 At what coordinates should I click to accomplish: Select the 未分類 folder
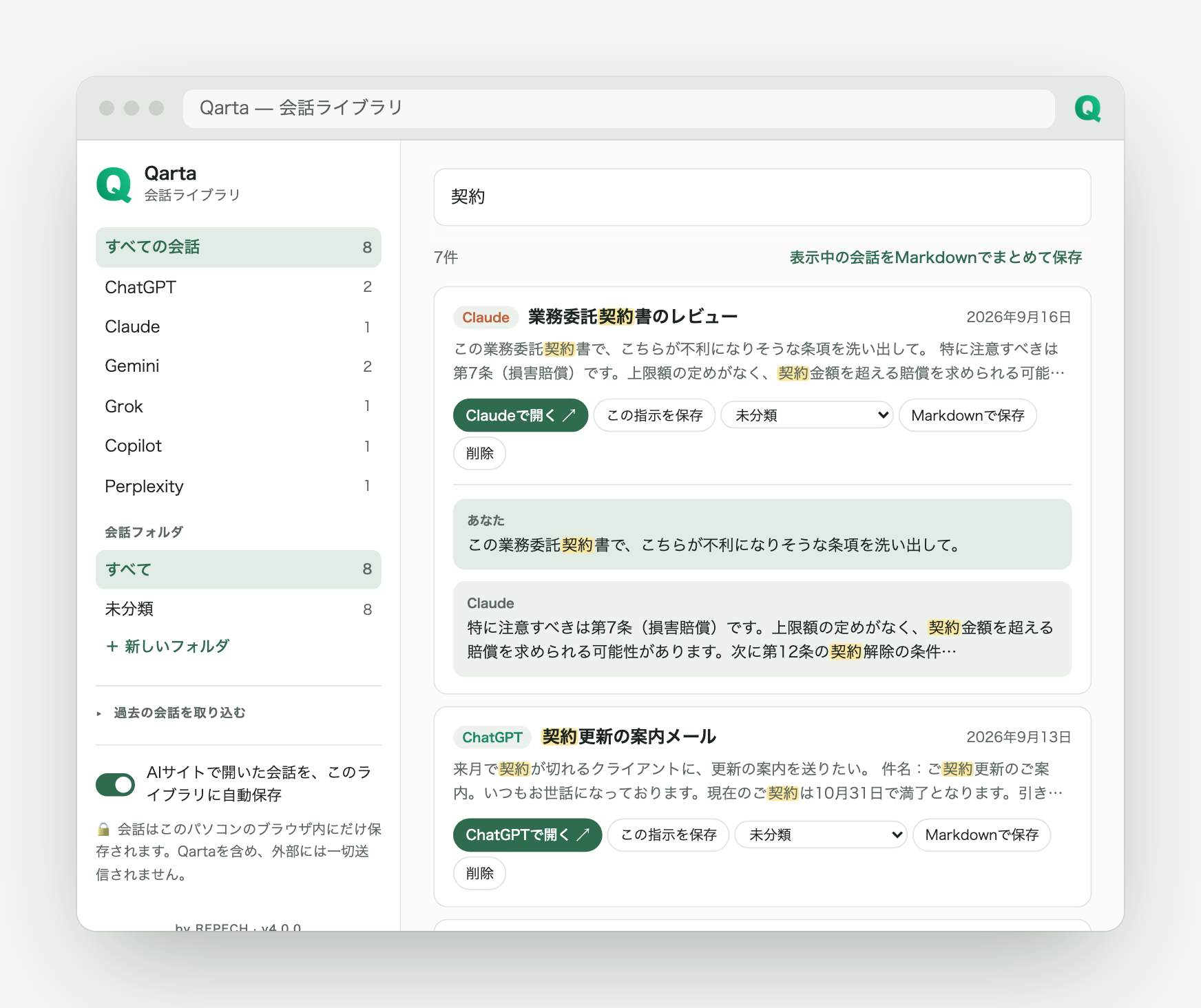click(238, 609)
